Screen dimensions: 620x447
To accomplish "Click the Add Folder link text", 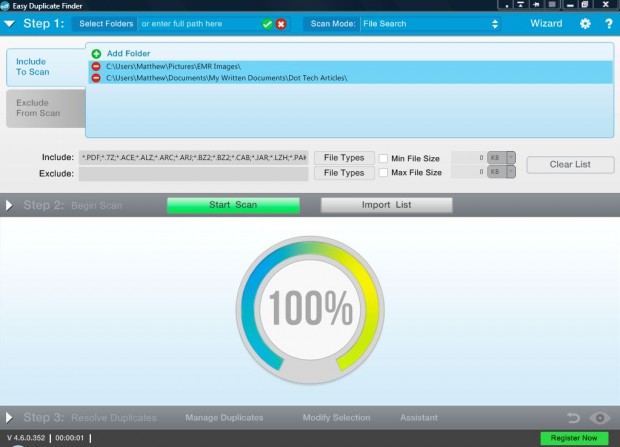I will [x=129, y=53].
